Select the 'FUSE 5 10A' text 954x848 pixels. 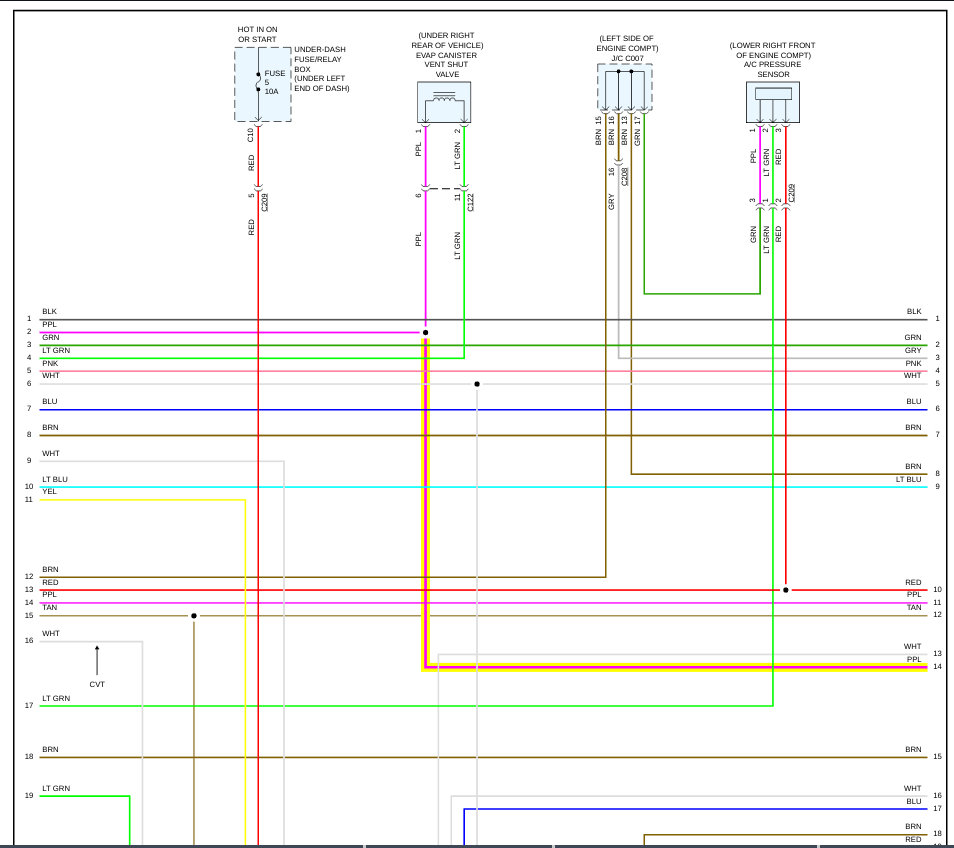pyautogui.click(x=274, y=82)
